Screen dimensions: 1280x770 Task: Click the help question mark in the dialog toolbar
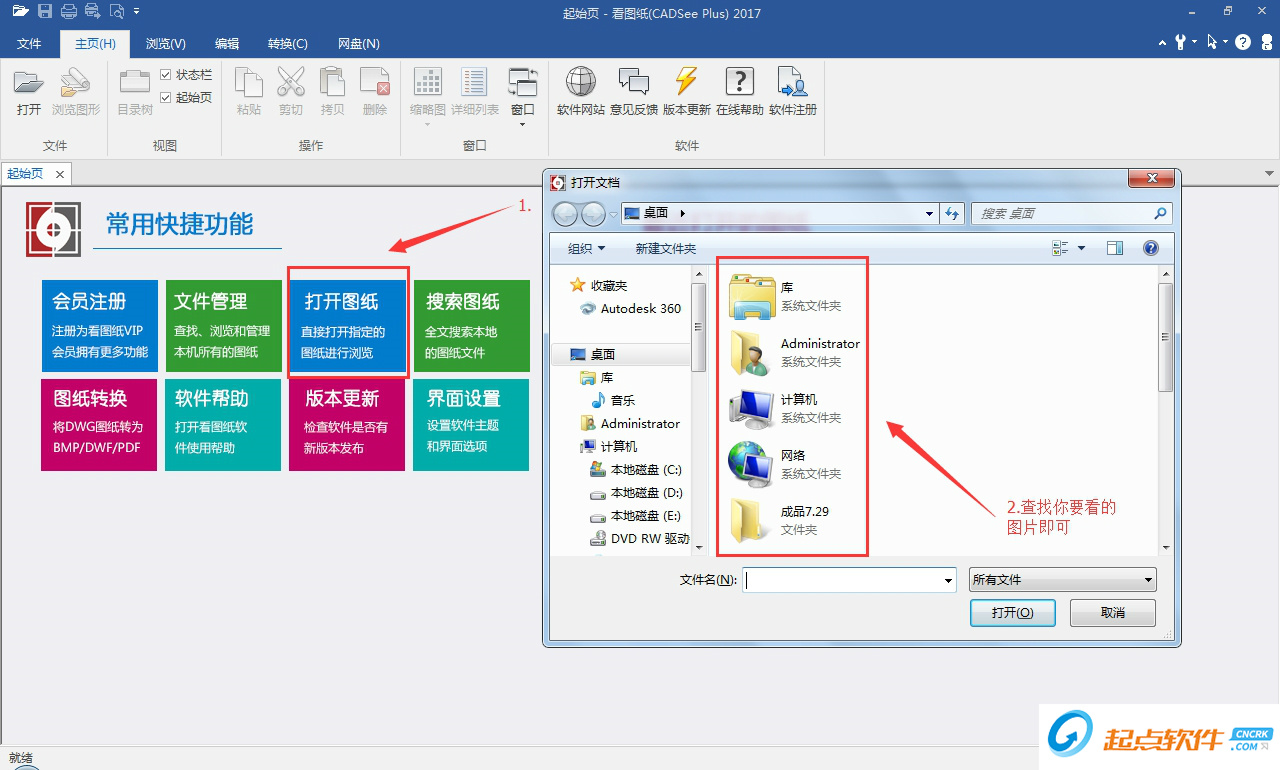(1151, 248)
